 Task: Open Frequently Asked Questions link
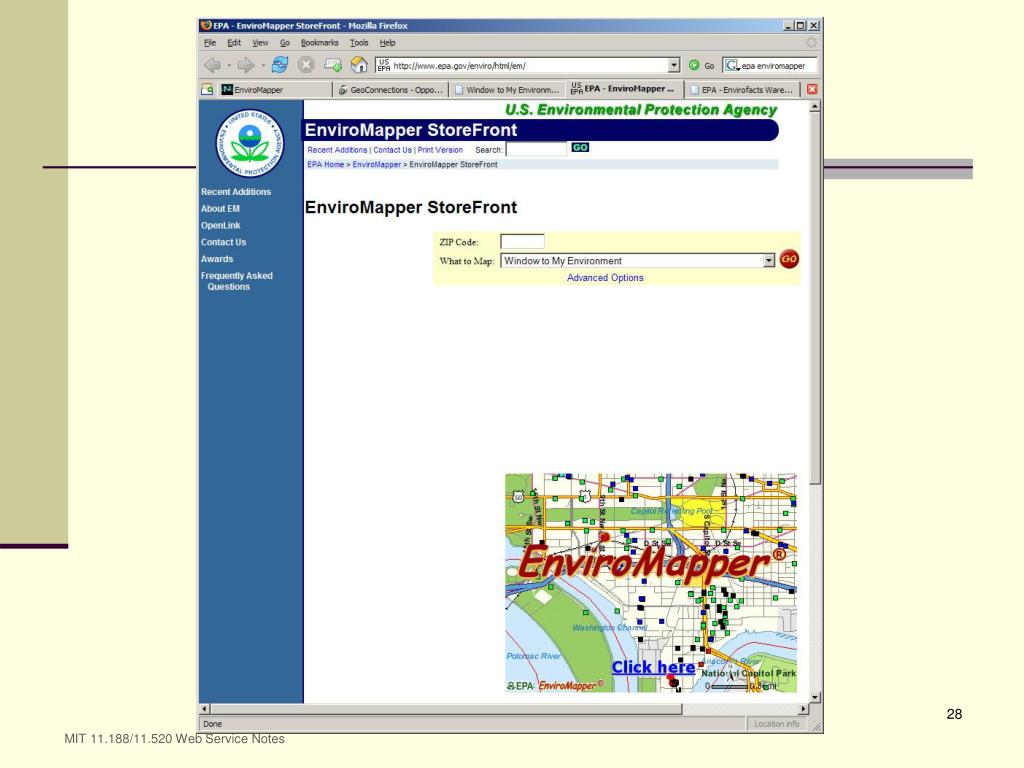[x=236, y=281]
